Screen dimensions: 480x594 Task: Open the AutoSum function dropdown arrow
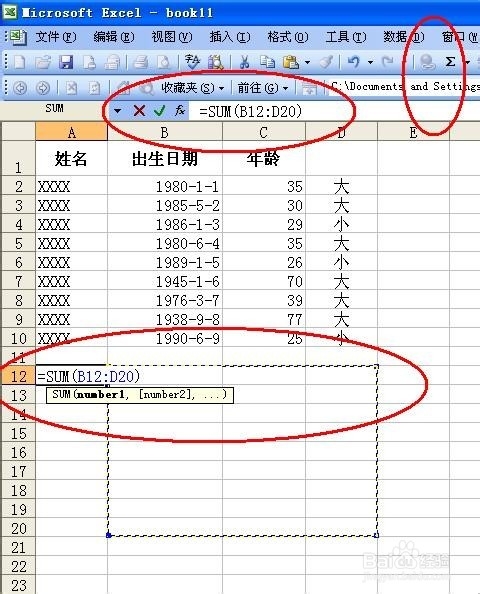pyautogui.click(x=467, y=62)
